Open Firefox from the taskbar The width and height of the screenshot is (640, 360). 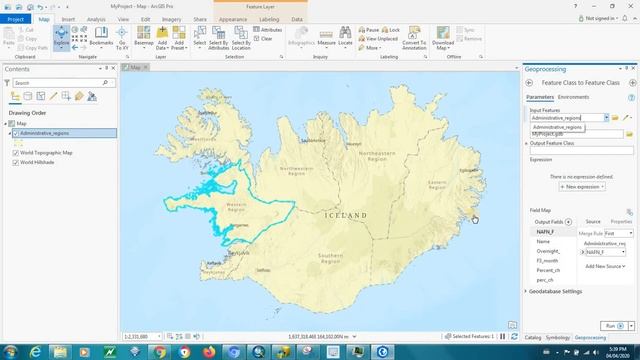coord(209,352)
